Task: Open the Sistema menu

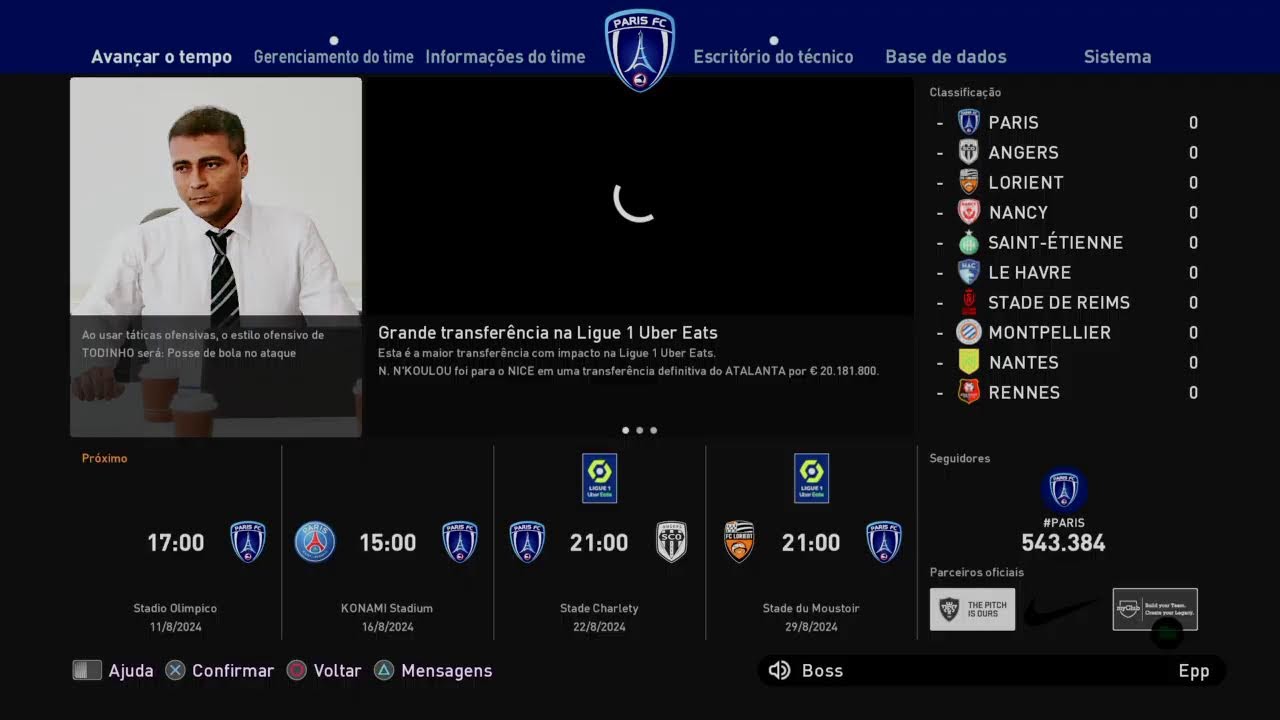Action: point(1117,57)
